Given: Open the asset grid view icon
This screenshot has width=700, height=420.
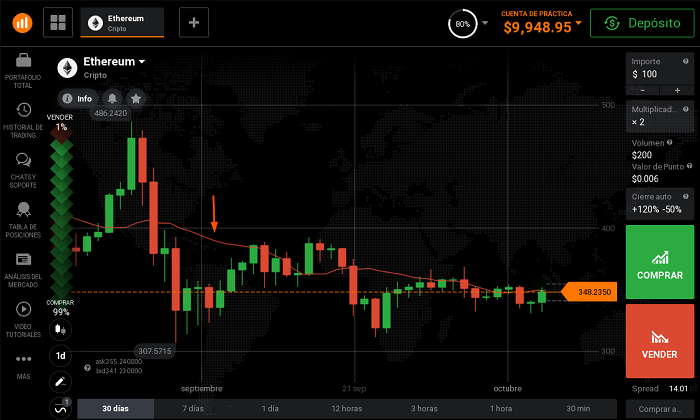Looking at the screenshot, I should click(x=58, y=22).
